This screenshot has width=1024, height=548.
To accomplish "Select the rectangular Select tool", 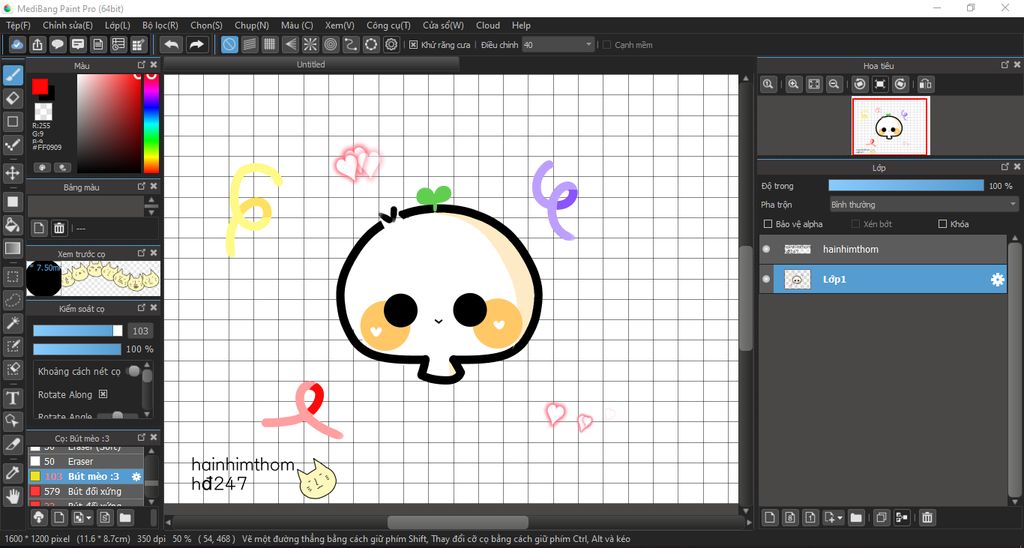I will [x=12, y=276].
